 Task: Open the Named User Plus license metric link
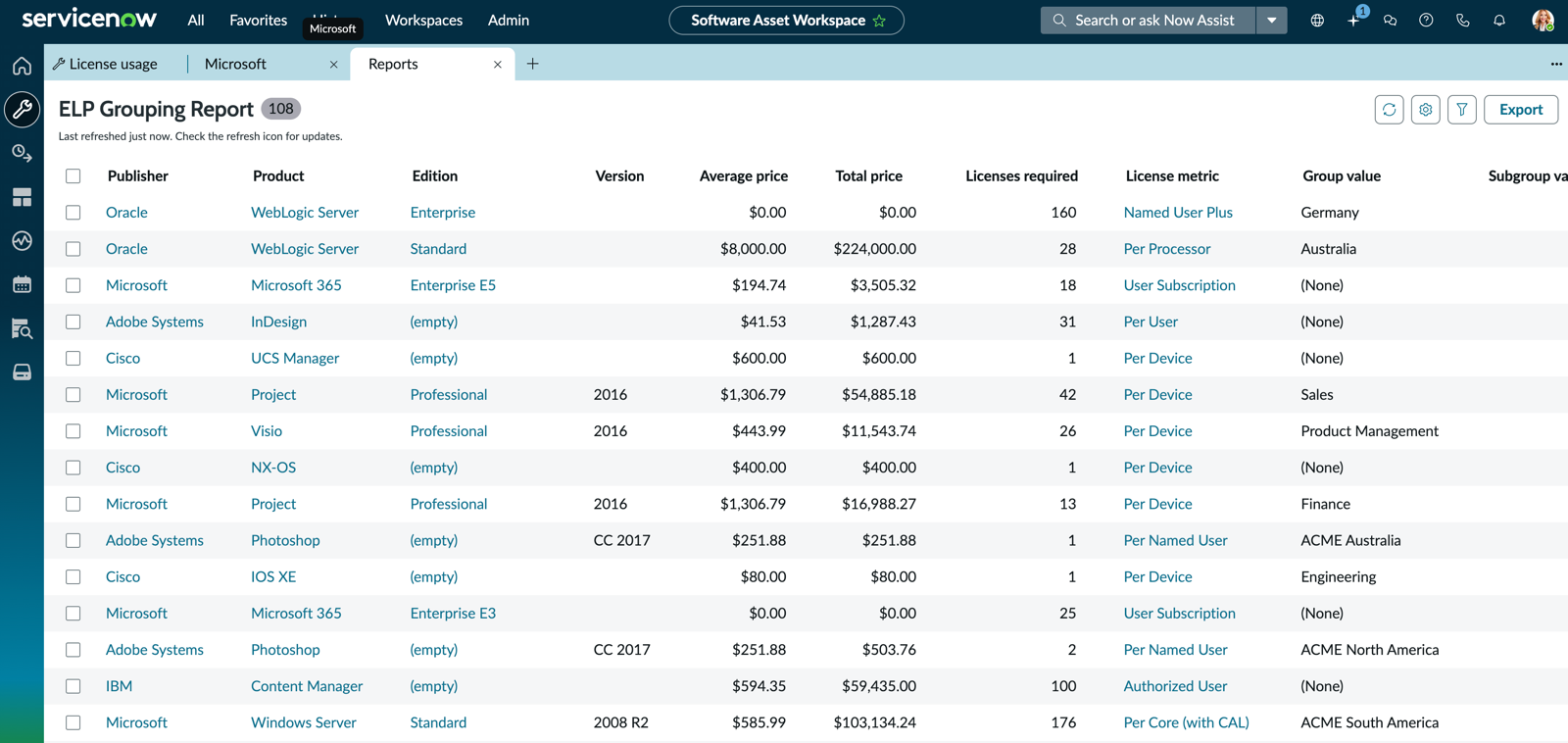pos(1178,212)
